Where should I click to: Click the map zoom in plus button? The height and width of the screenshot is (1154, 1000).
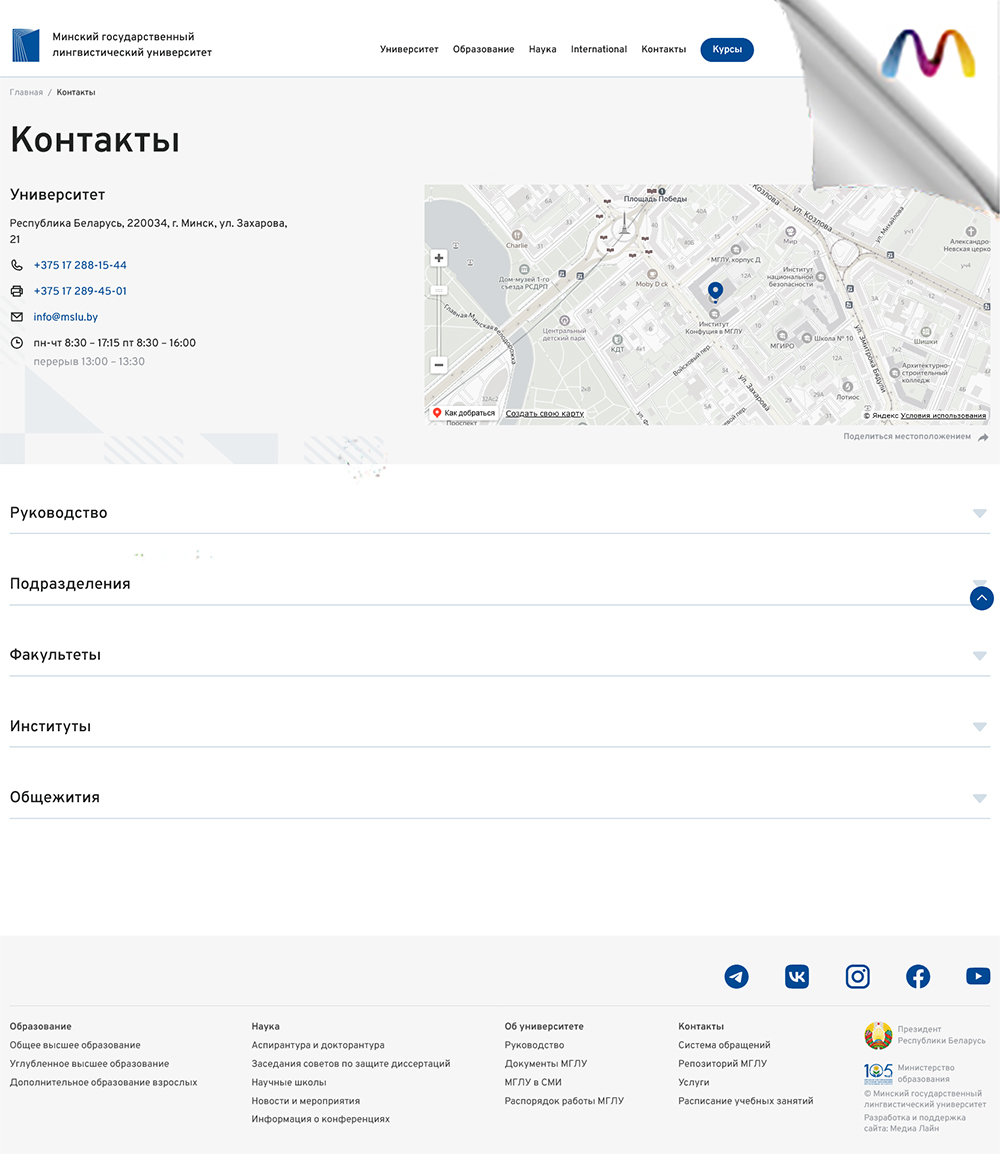click(x=439, y=258)
